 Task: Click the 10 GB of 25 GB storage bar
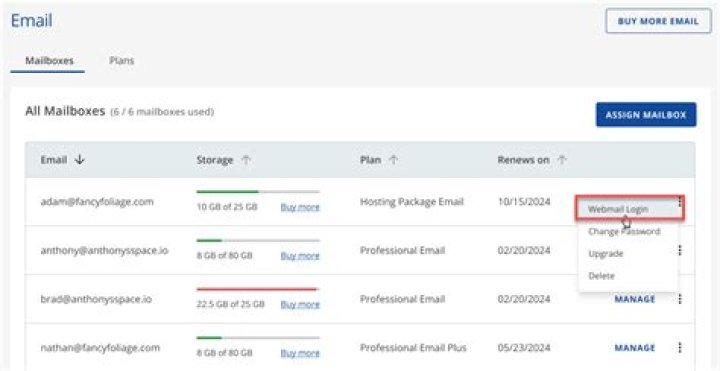(x=258, y=191)
